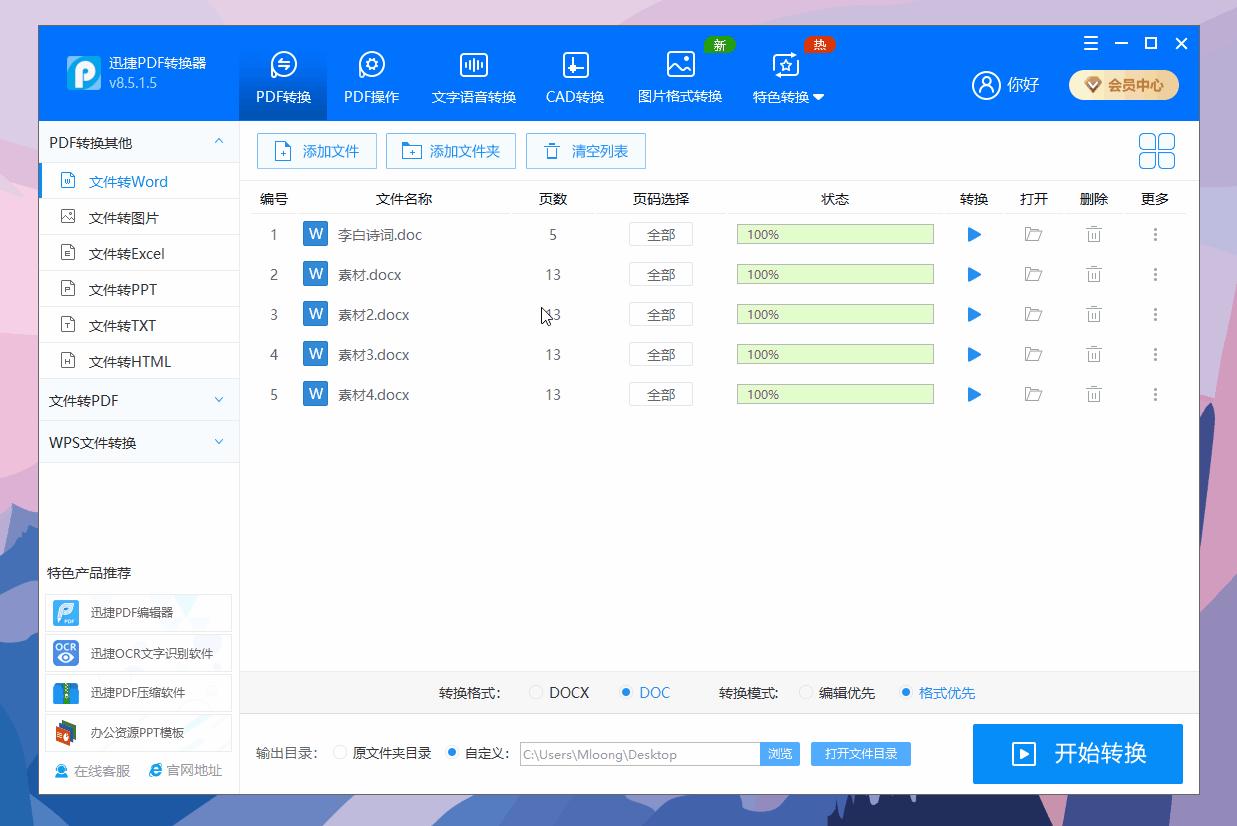
Task: Click the user avatar icon beside 你好
Action: (986, 85)
